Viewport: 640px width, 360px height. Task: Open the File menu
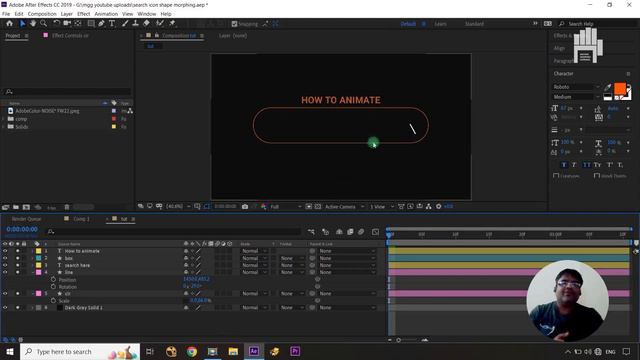click(x=6, y=14)
